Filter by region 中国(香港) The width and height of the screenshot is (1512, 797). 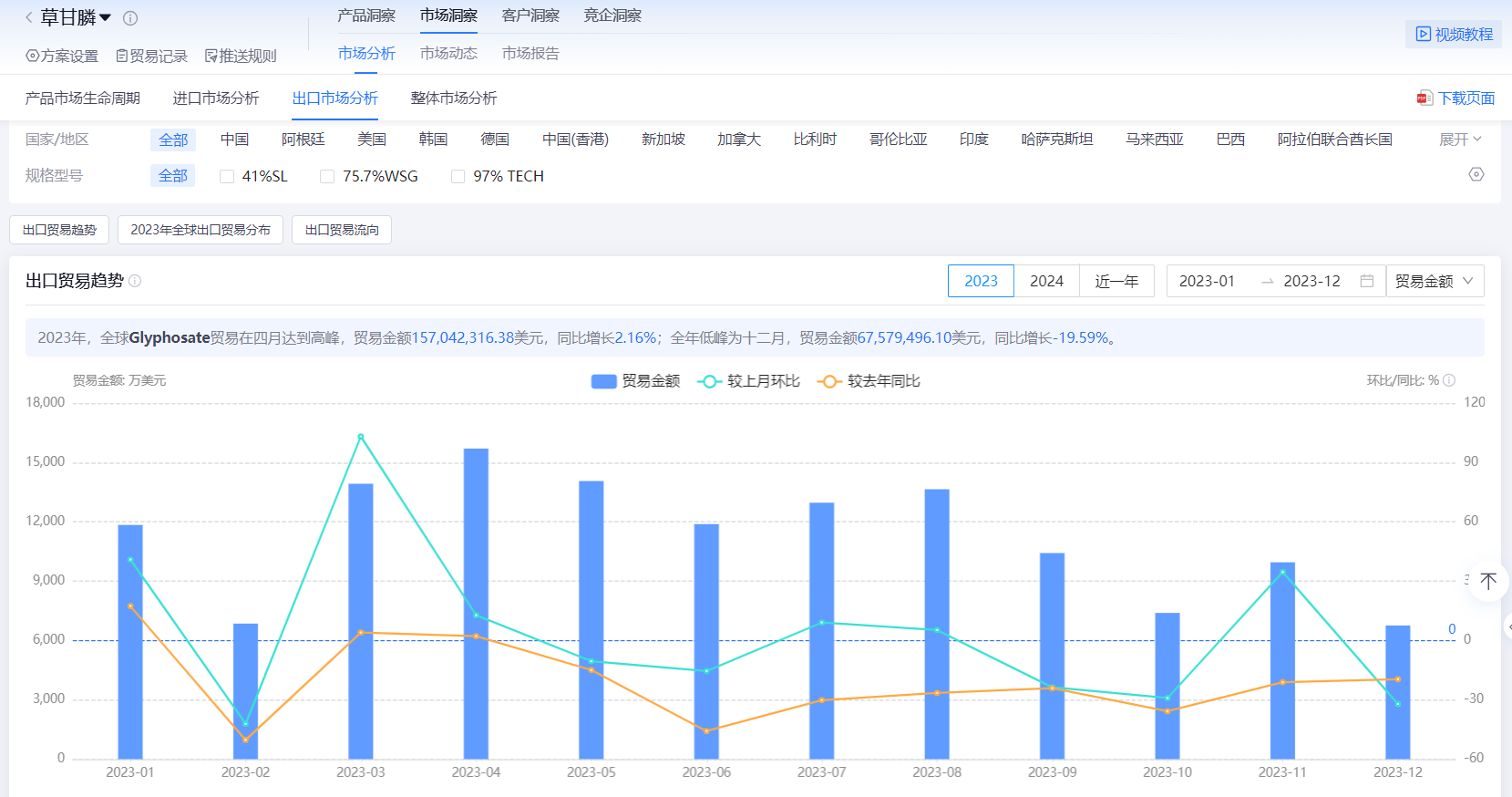(x=576, y=140)
